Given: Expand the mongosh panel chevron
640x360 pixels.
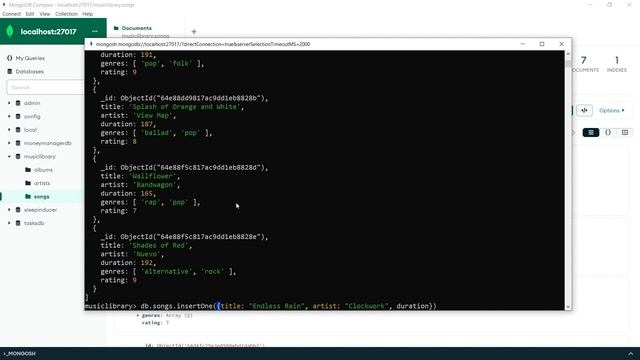Looking at the screenshot, I should 631,353.
